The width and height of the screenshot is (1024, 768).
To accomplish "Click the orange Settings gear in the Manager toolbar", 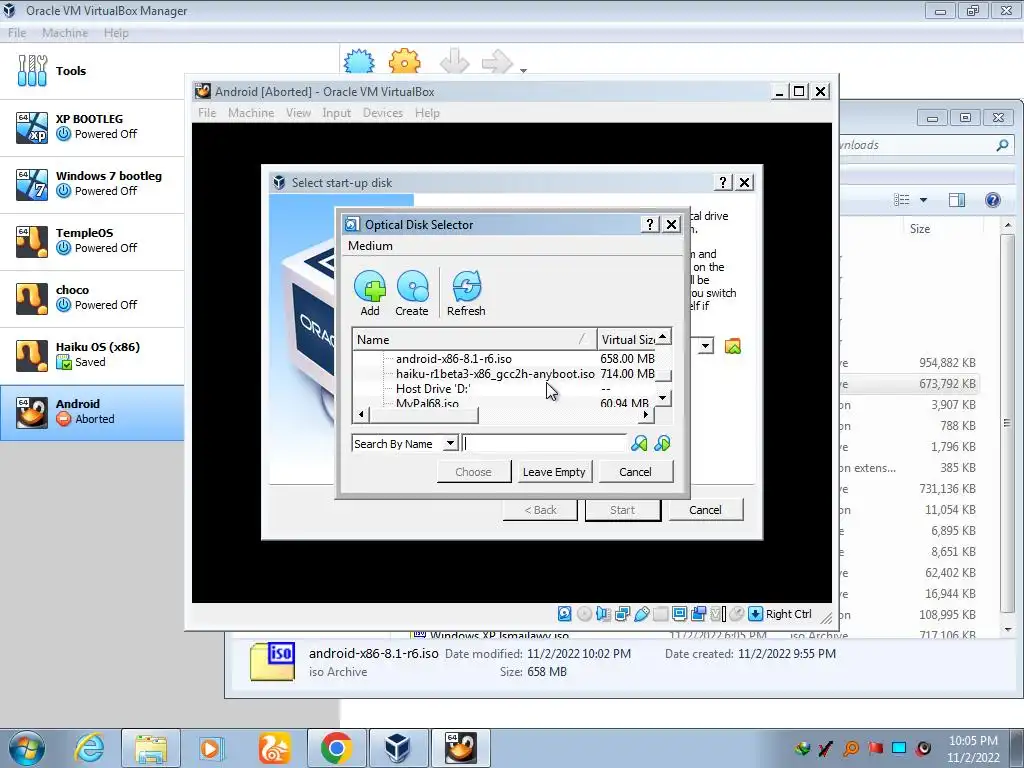I will [404, 62].
